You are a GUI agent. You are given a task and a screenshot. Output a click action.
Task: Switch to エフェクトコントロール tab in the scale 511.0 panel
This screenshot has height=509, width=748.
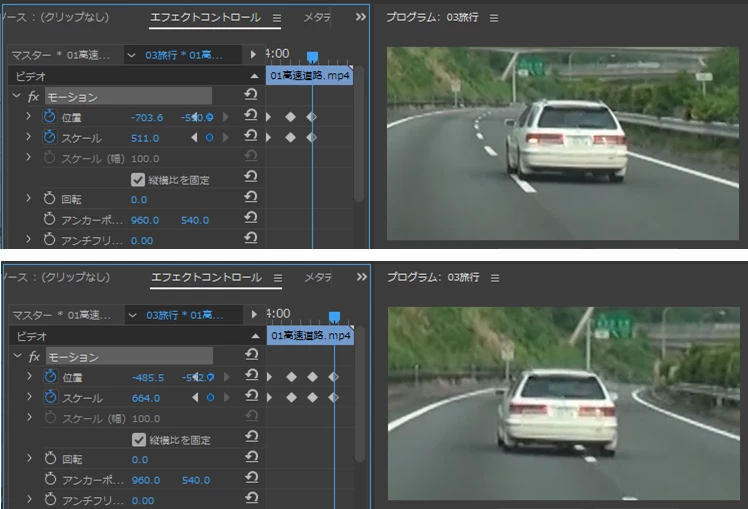(x=206, y=18)
